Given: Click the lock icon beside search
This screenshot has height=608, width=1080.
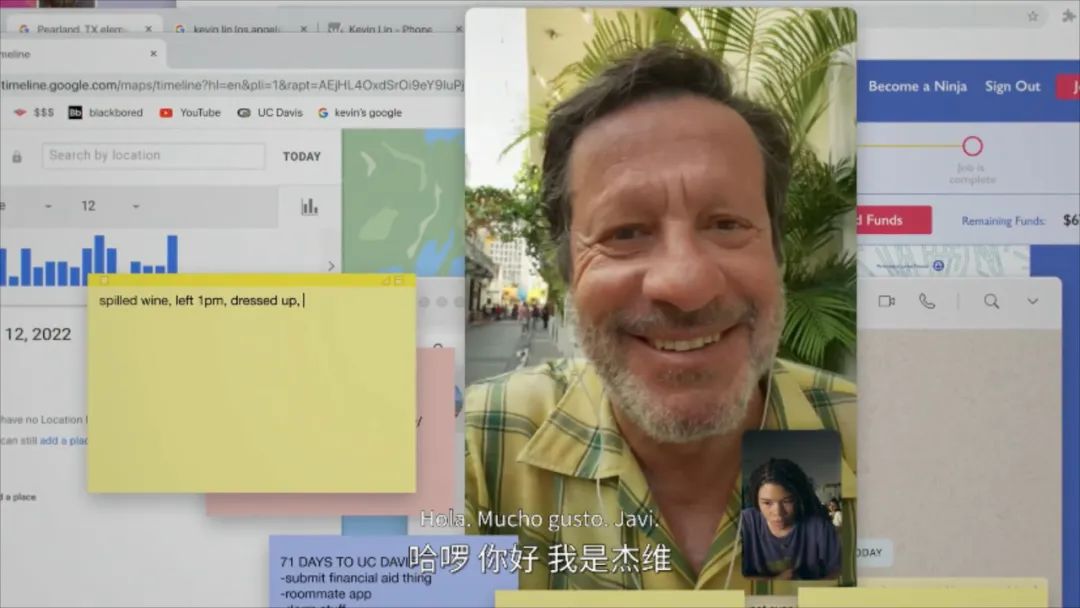Looking at the screenshot, I should 17,157.
